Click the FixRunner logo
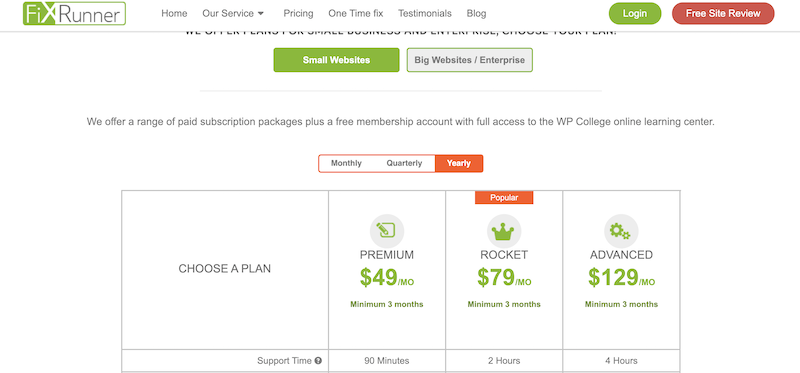This screenshot has width=800, height=373. [74, 14]
